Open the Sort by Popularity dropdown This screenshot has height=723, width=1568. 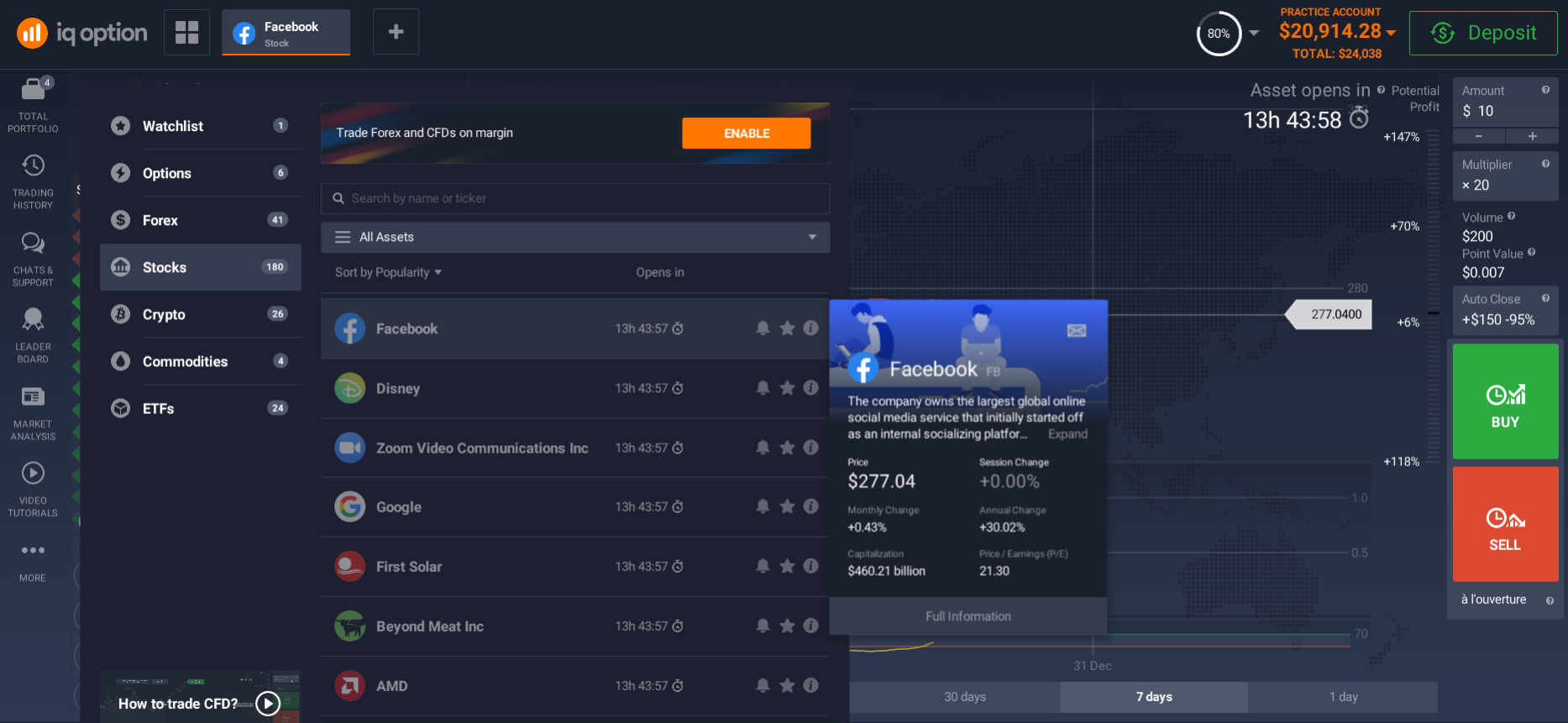coord(388,273)
